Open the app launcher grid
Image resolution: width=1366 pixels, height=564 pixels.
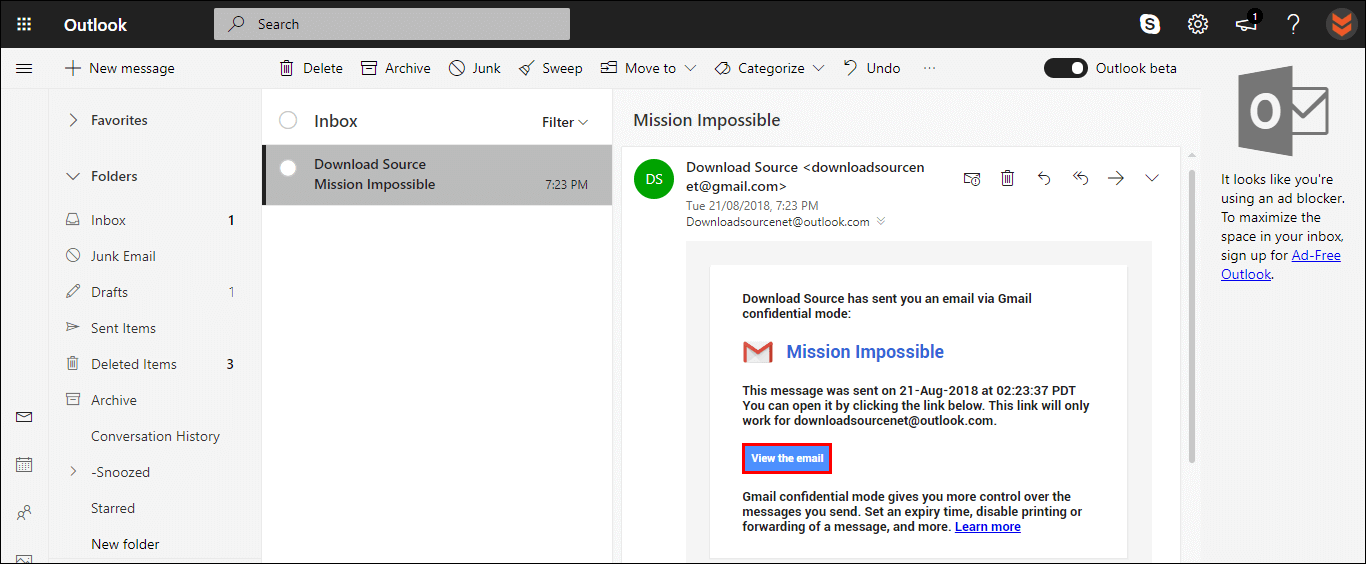click(x=24, y=24)
